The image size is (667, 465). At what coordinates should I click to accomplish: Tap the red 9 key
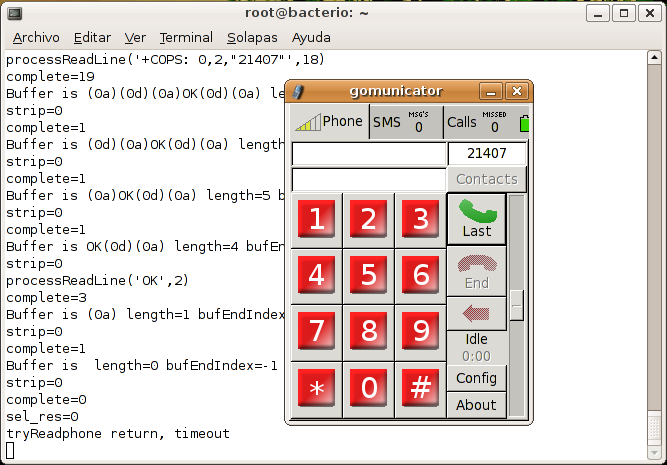[x=420, y=331]
